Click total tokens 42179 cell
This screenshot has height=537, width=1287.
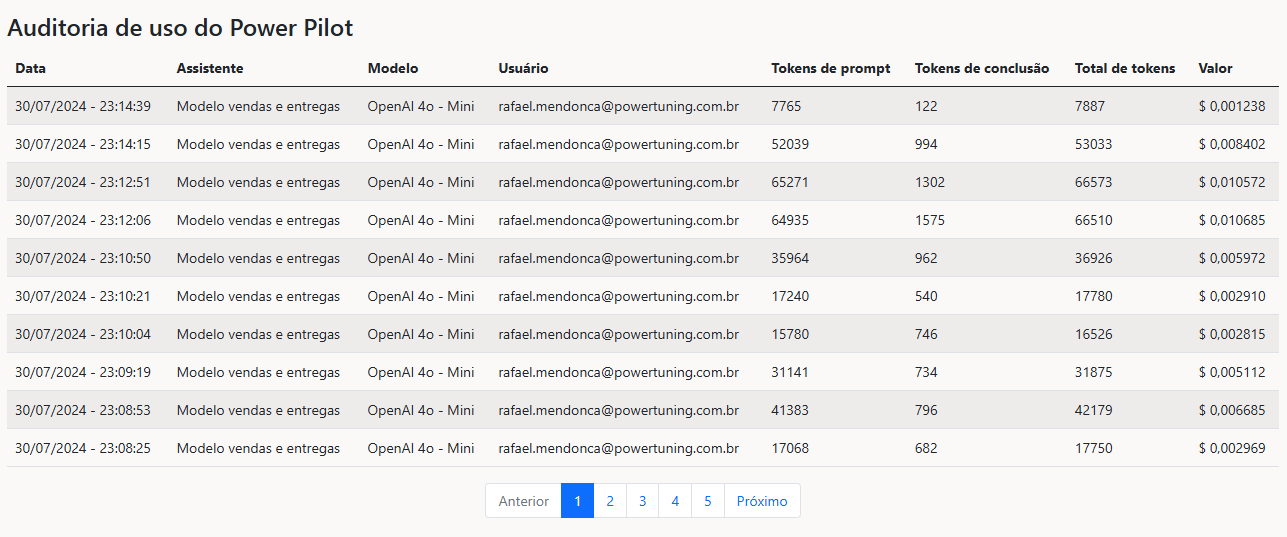(1094, 410)
